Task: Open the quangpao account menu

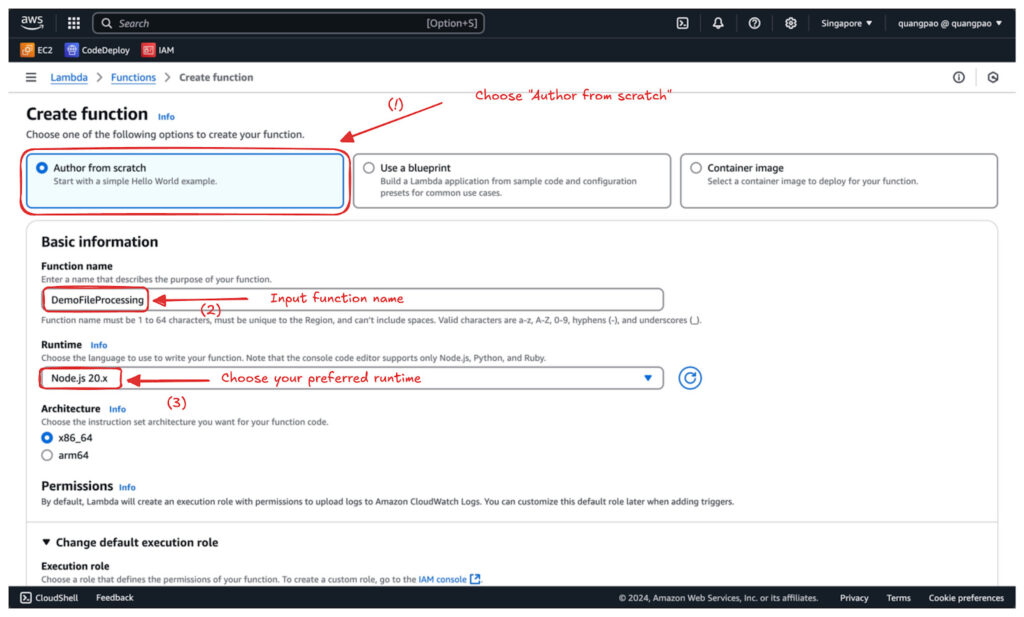Action: 950,23
